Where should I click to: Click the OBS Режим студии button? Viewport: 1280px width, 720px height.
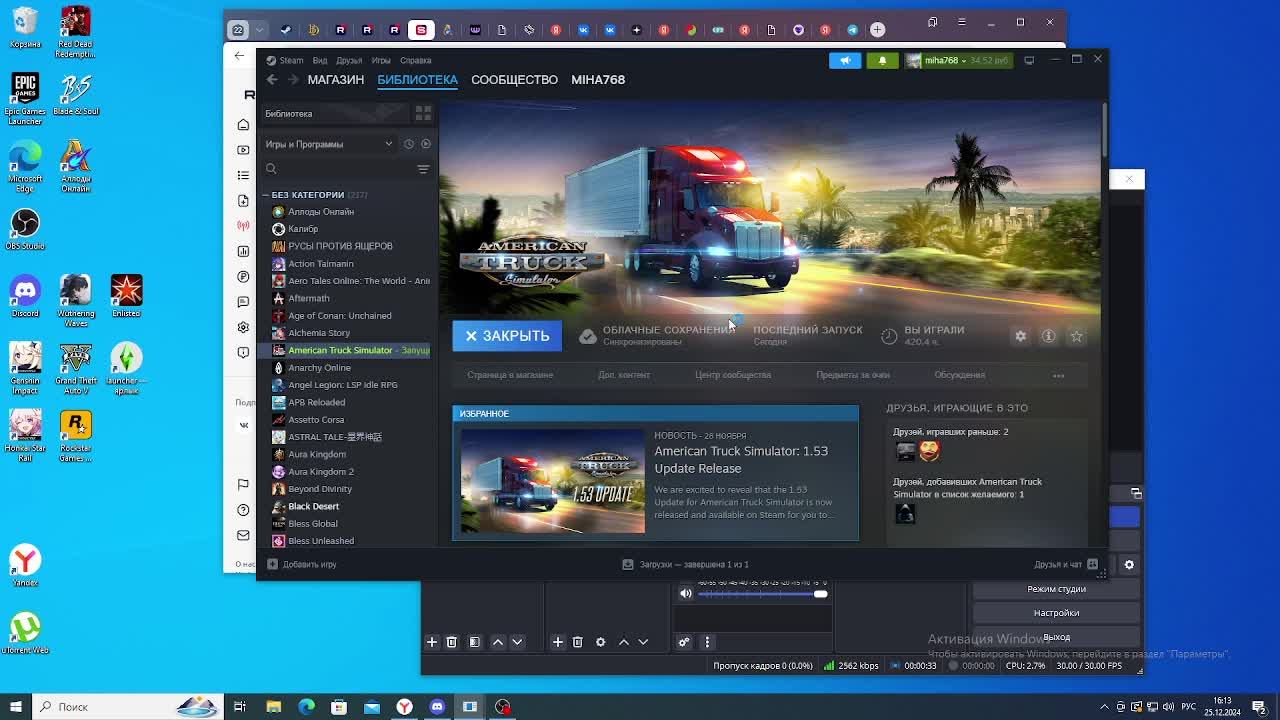pyautogui.click(x=1056, y=589)
